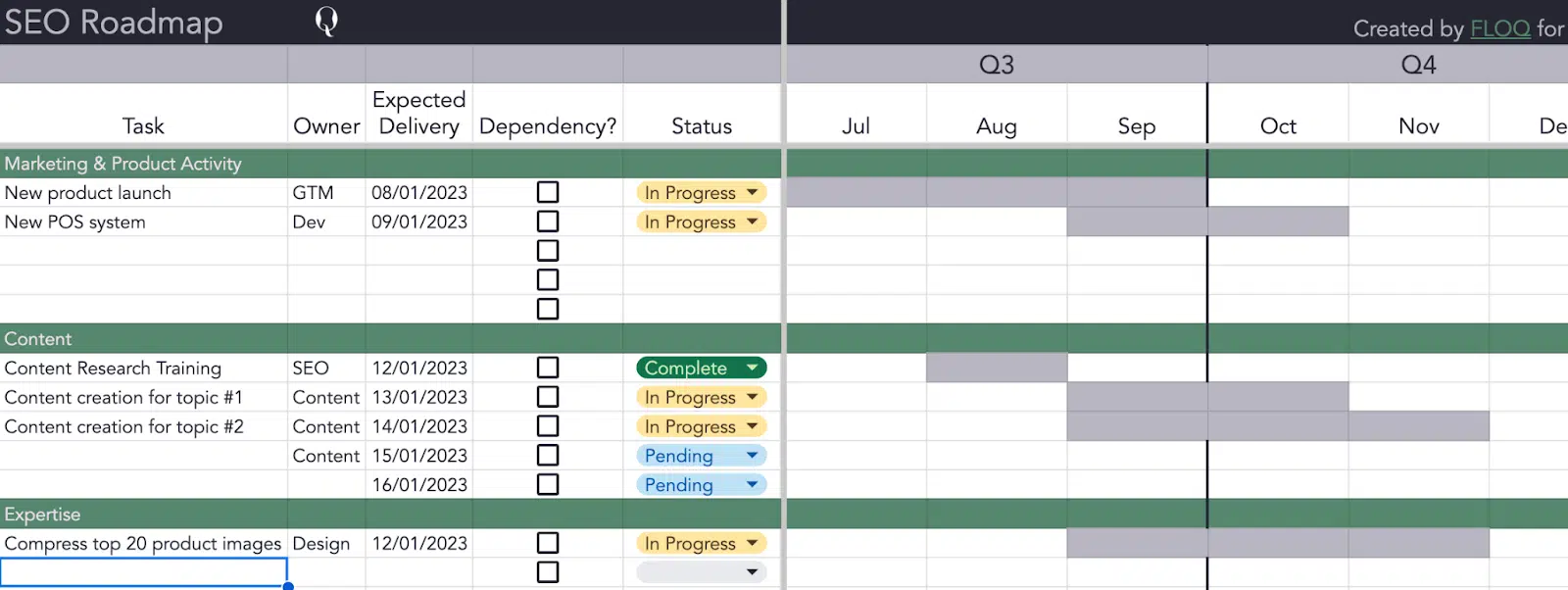This screenshot has width=1568, height=590.
Task: Open status dropdown for New product launch
Action: [x=752, y=192]
